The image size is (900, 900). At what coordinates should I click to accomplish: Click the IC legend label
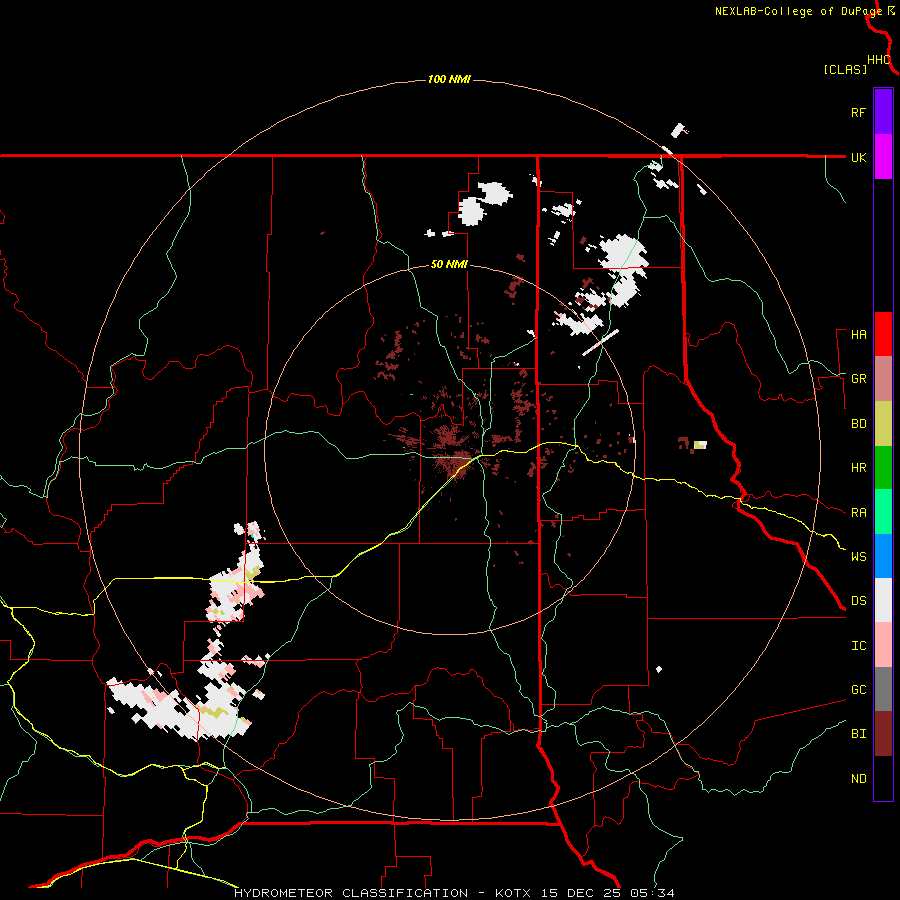pyautogui.click(x=858, y=646)
